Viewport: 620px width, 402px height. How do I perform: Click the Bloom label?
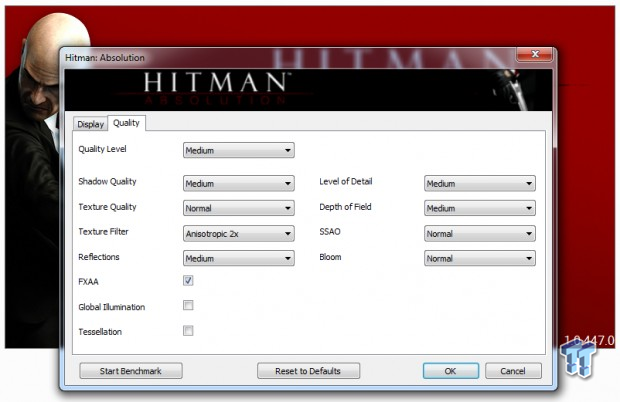(330, 257)
